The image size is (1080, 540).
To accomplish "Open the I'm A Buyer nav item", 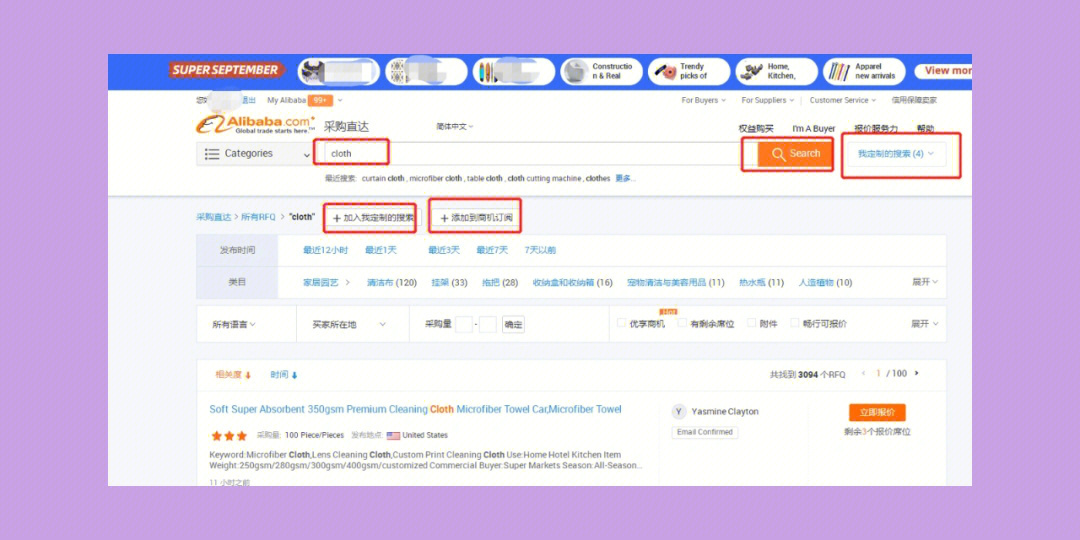I will [x=813, y=129].
